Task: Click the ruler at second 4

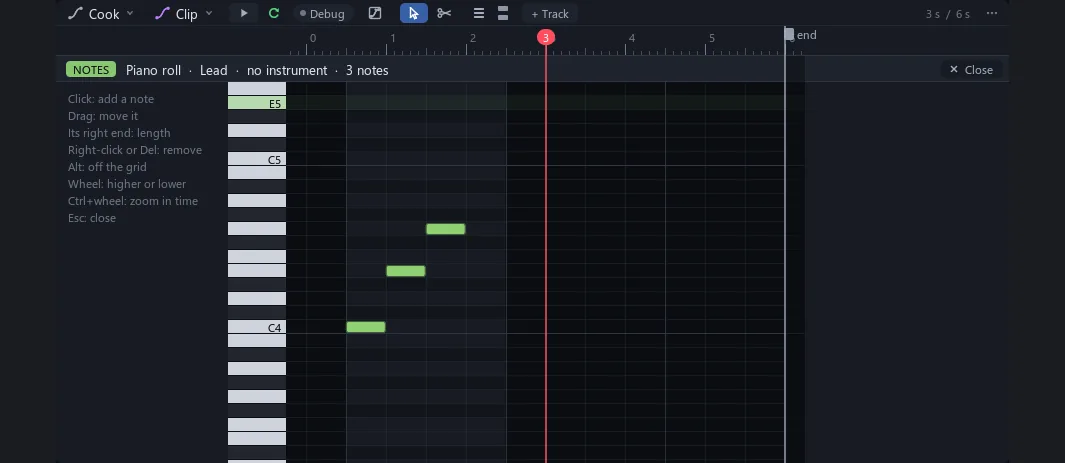Action: 632,39
